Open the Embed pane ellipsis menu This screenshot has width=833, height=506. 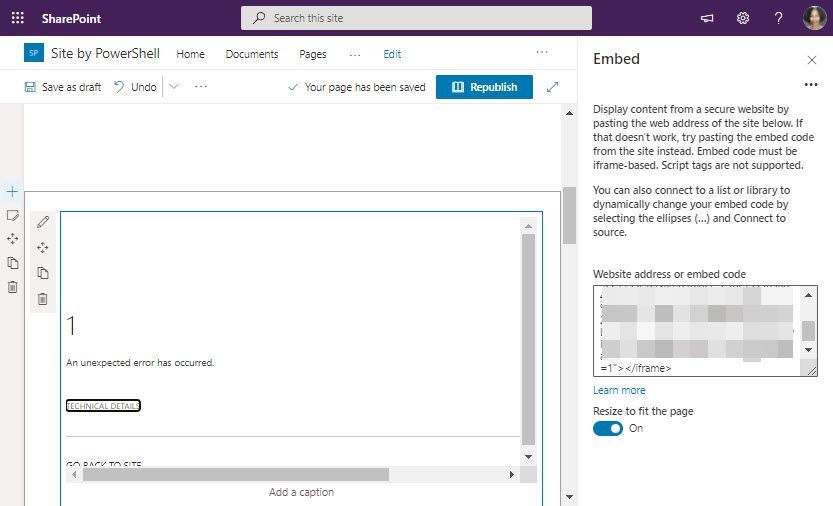tap(811, 85)
